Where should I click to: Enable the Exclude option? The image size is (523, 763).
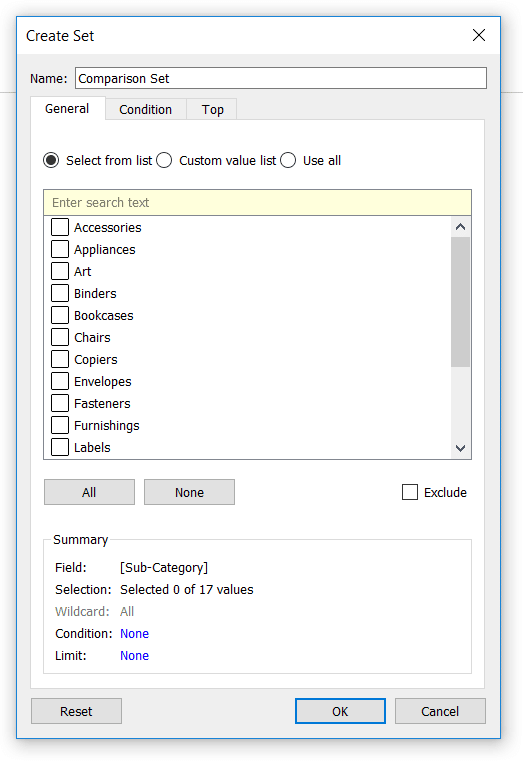click(x=410, y=492)
